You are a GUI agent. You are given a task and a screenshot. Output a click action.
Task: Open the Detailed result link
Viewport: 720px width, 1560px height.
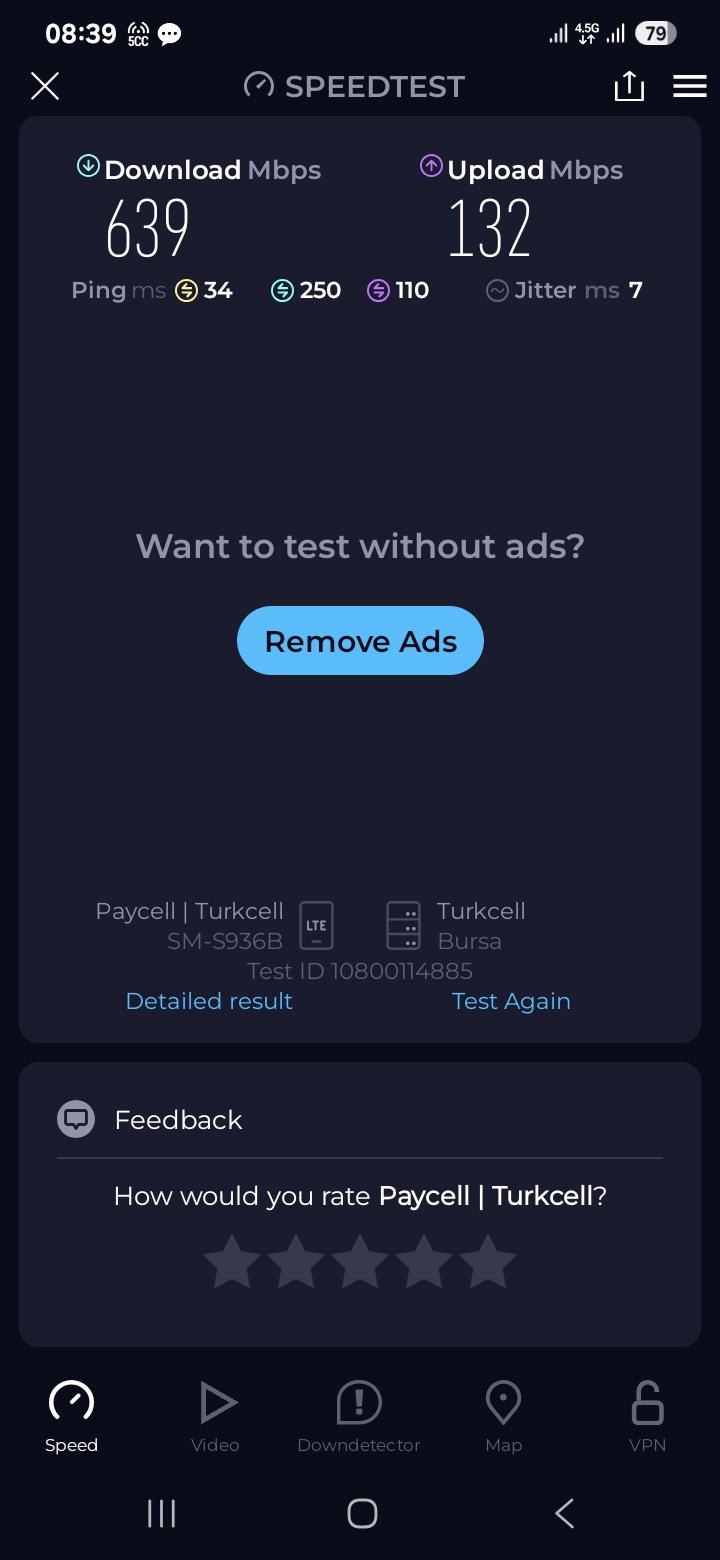pyautogui.click(x=209, y=1001)
